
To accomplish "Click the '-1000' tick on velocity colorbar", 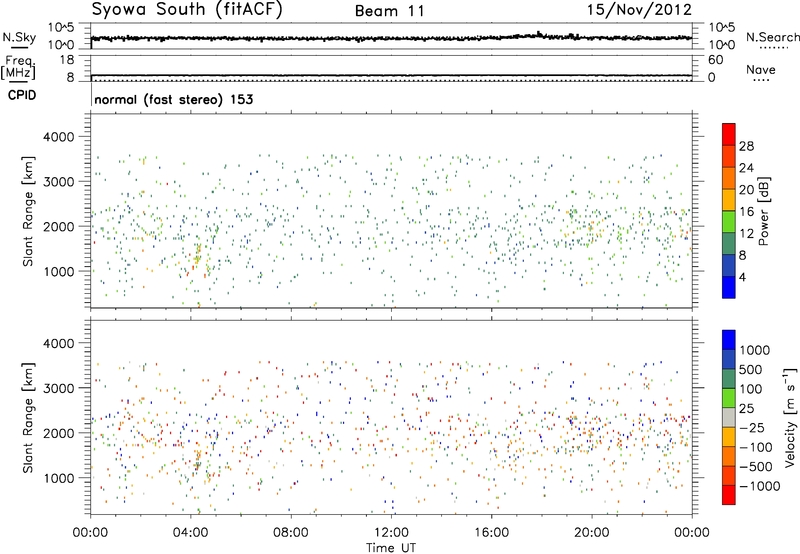I will pyautogui.click(x=760, y=486).
